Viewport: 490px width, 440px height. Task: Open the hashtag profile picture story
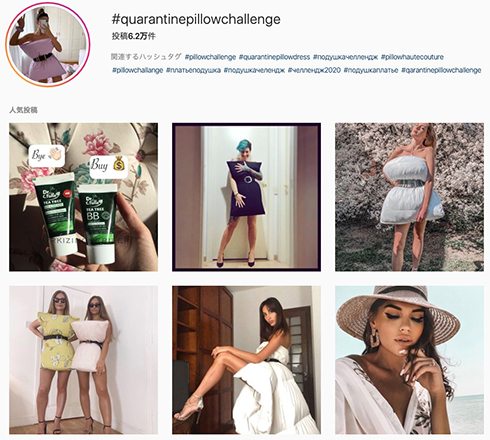[48, 45]
